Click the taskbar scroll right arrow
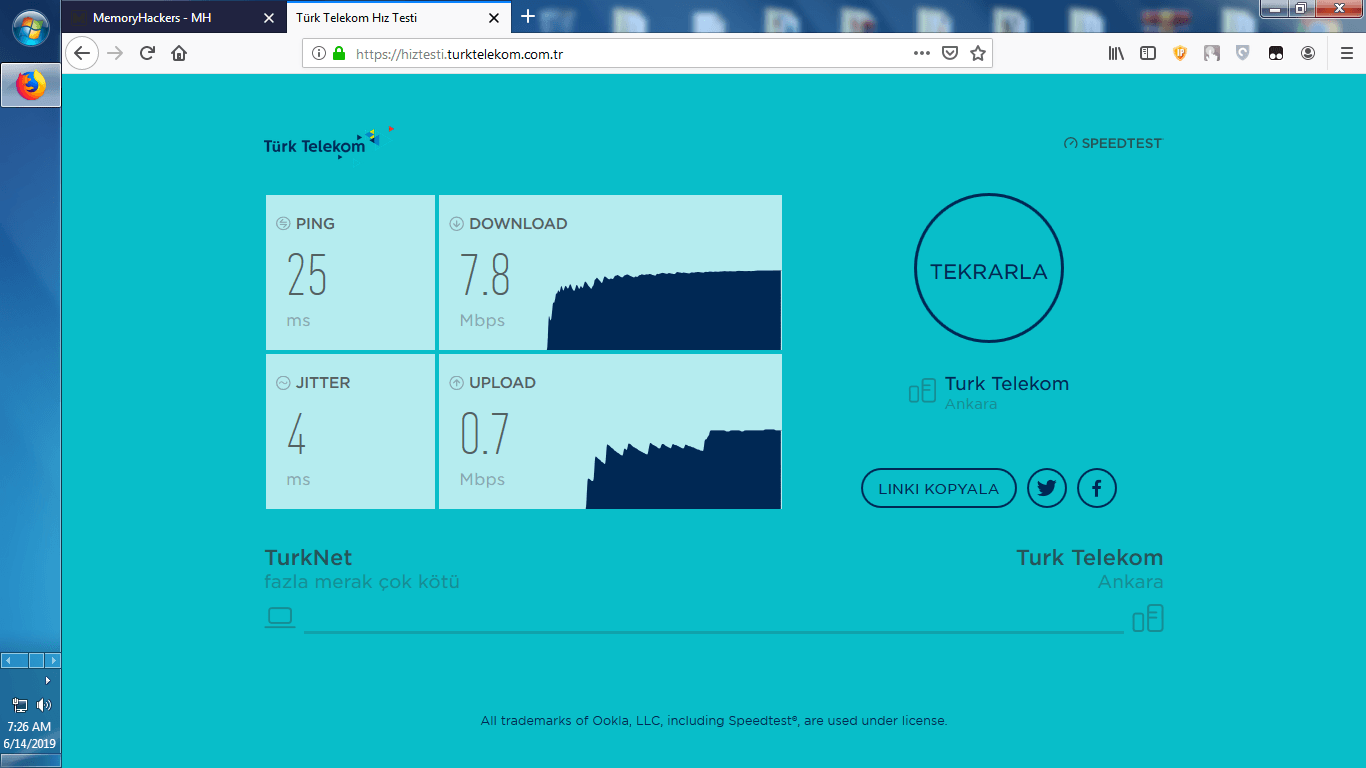The width and height of the screenshot is (1366, 768). pos(53,661)
